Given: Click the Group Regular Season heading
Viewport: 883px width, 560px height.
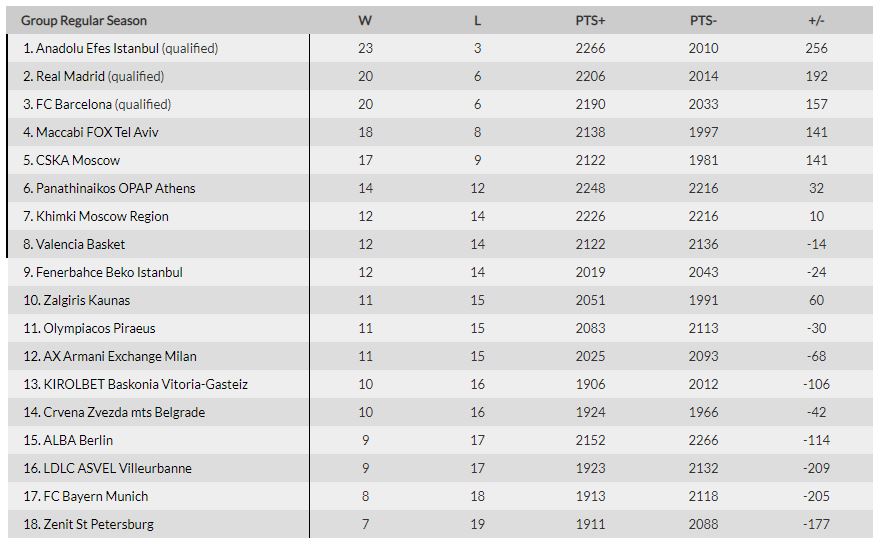Looking at the screenshot, I should 83,20.
